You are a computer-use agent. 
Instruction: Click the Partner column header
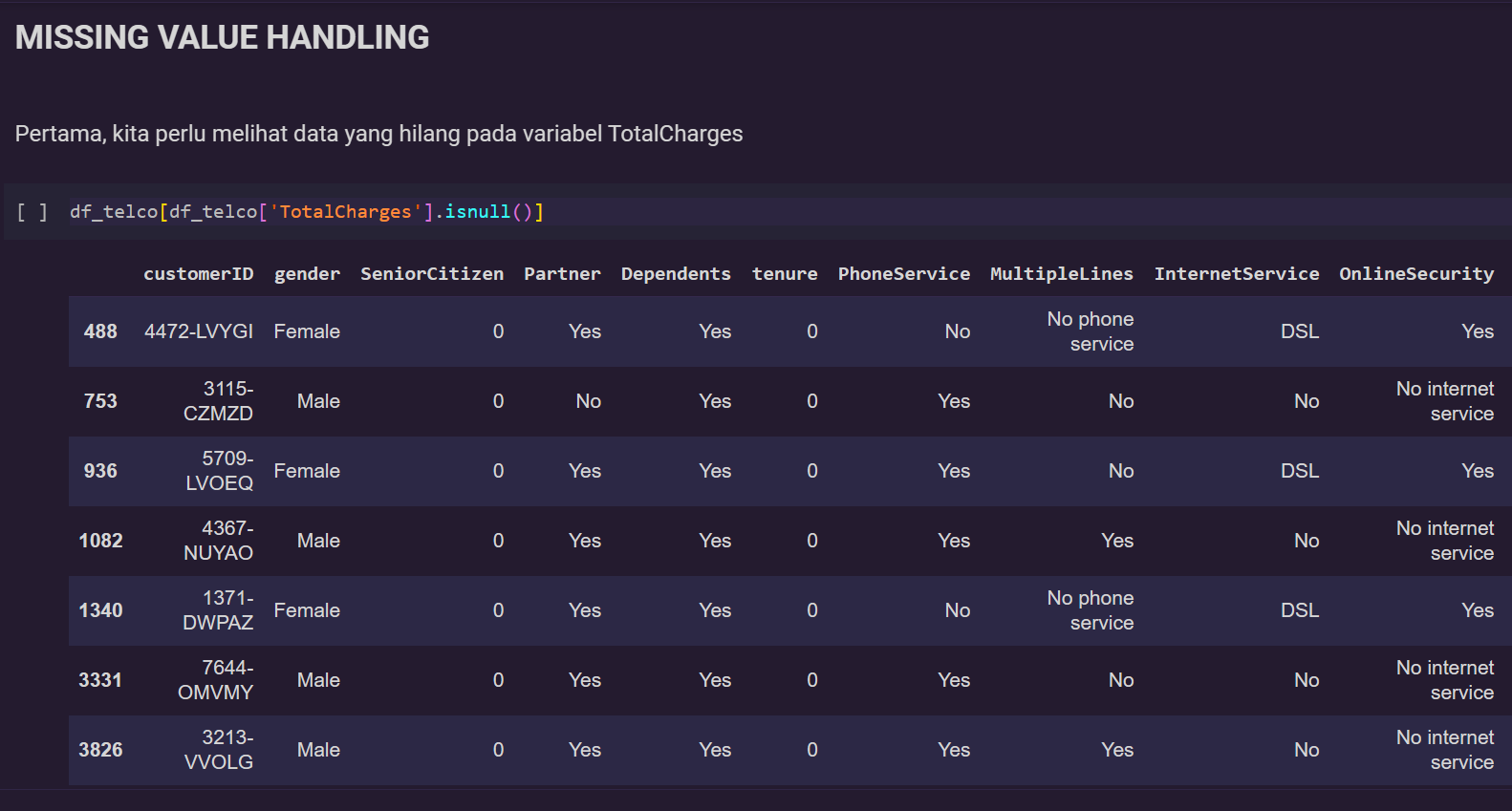[562, 274]
